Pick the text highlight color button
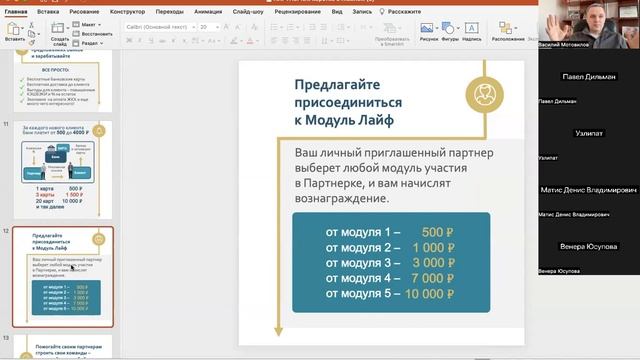640x360 pixels. (x=233, y=41)
